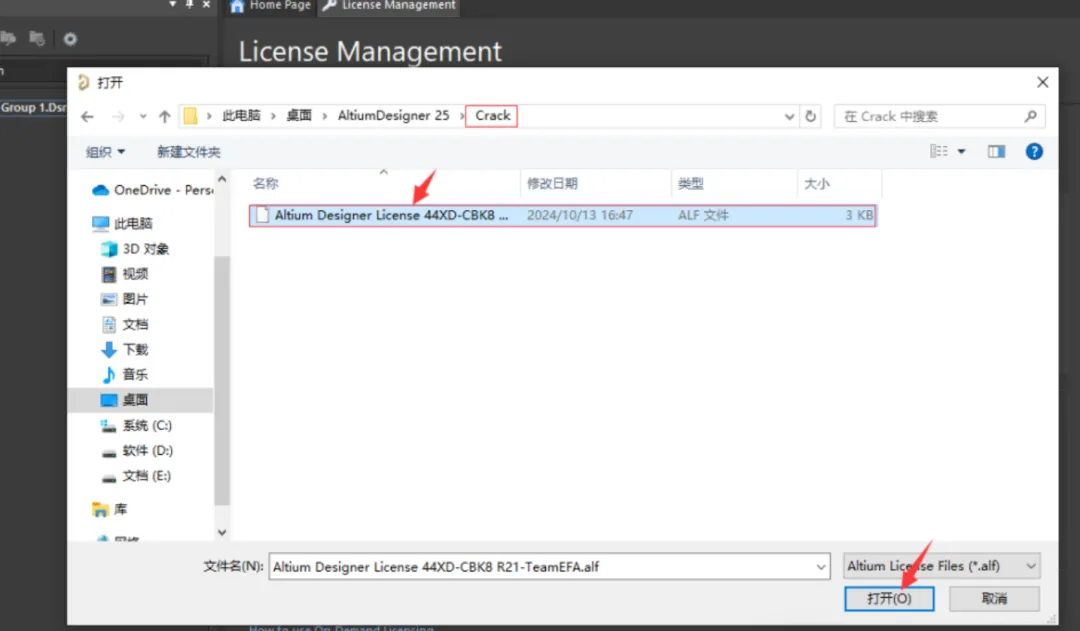Click navigation pane scroll down arrow
The width and height of the screenshot is (1080, 631).
pyautogui.click(x=222, y=532)
